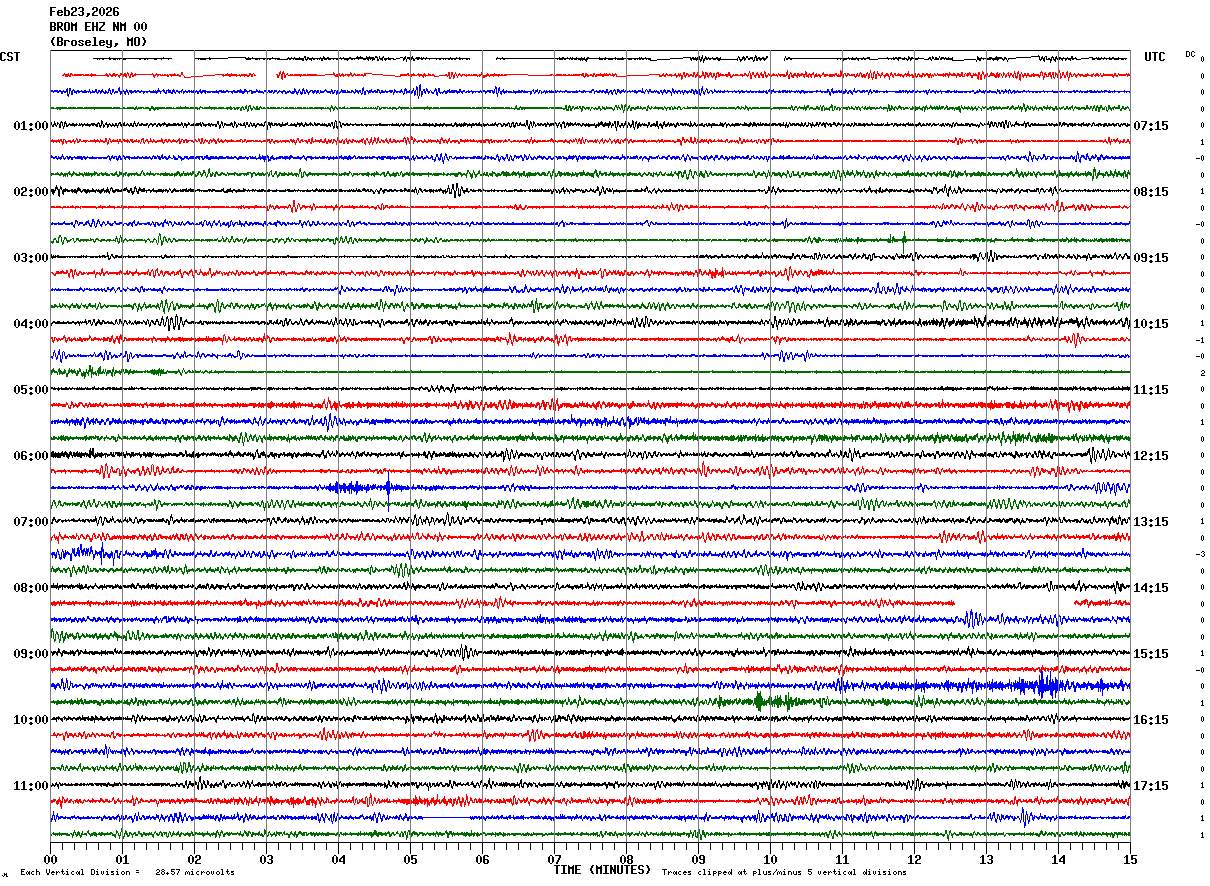Click the date label Feb23,2026
This screenshot has height=886, width=1210.
pyautogui.click(x=84, y=12)
